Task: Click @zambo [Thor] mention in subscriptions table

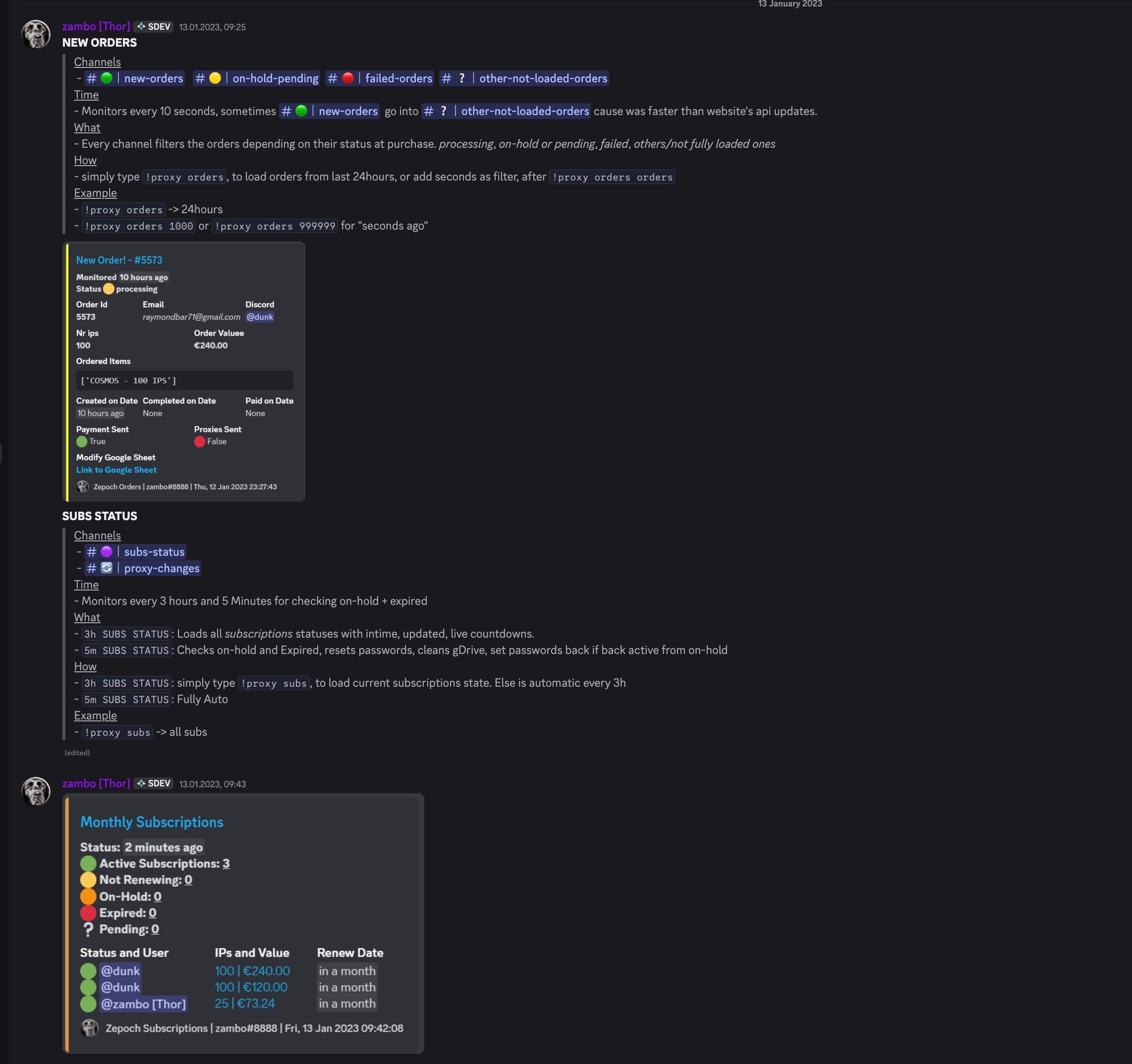Action: pyautogui.click(x=143, y=1004)
